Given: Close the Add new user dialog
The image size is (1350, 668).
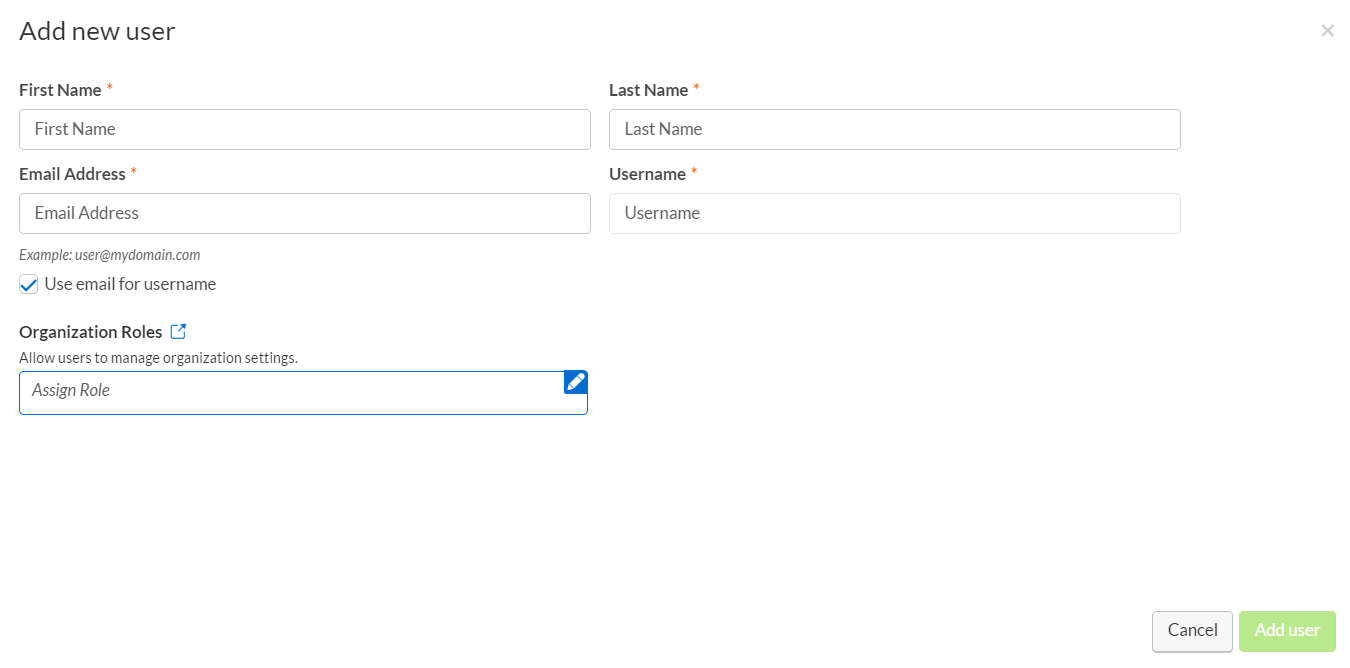Looking at the screenshot, I should click(1327, 31).
